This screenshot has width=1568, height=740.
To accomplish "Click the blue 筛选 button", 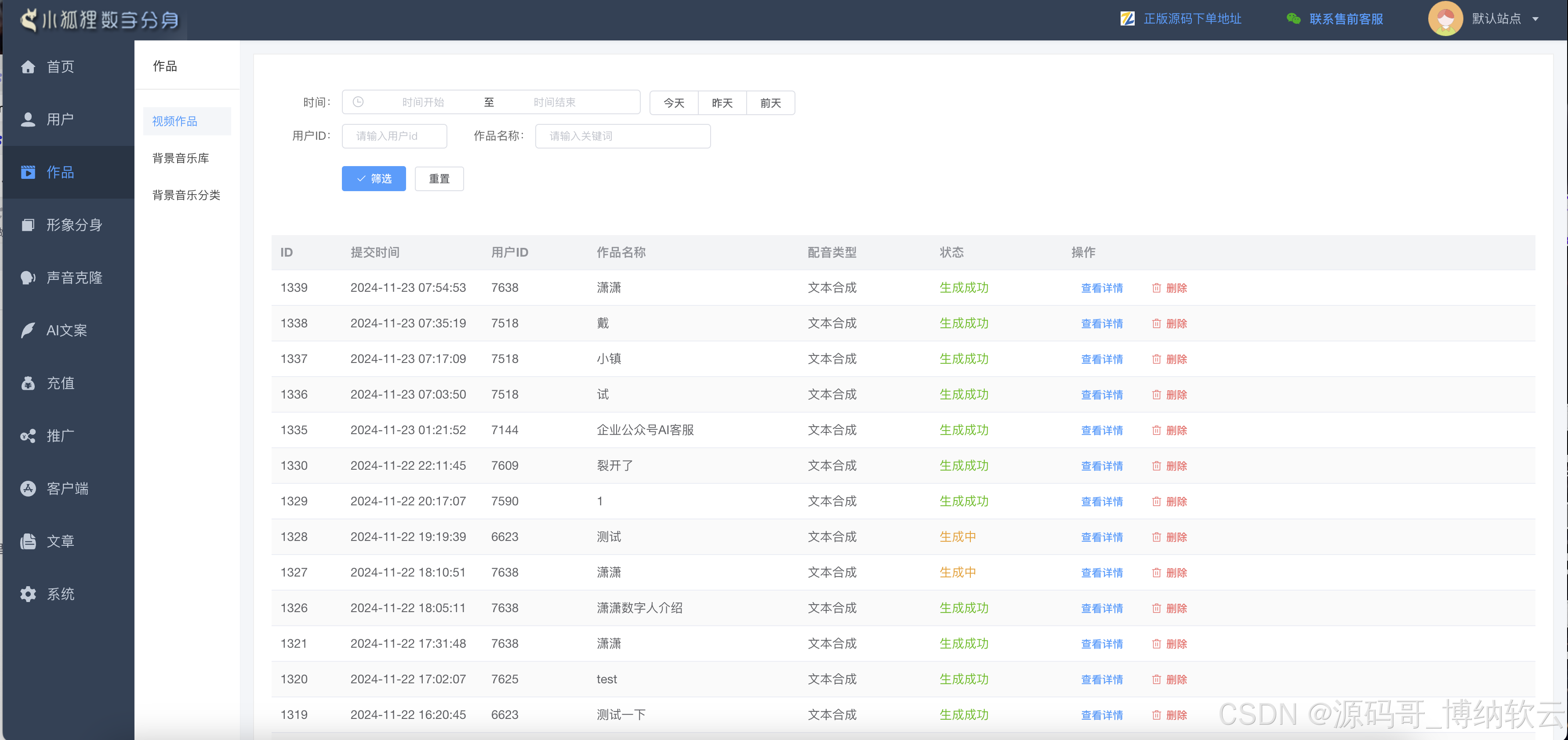I will coord(374,179).
